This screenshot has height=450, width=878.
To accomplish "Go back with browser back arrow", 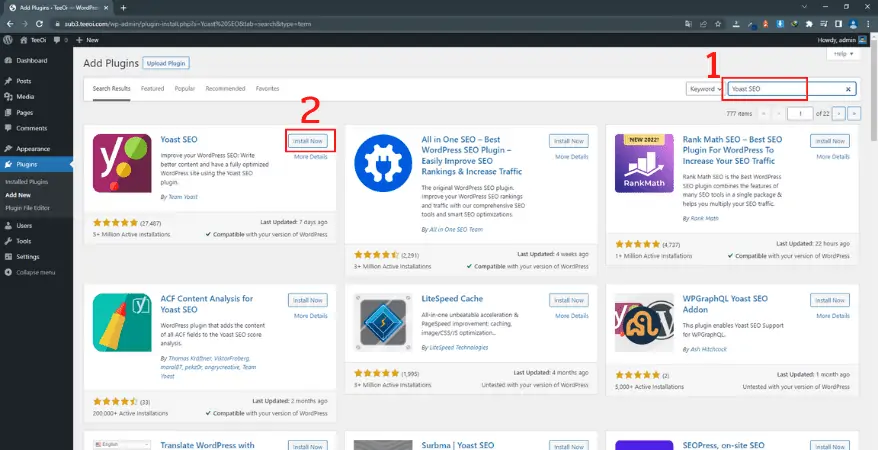I will click(10, 24).
